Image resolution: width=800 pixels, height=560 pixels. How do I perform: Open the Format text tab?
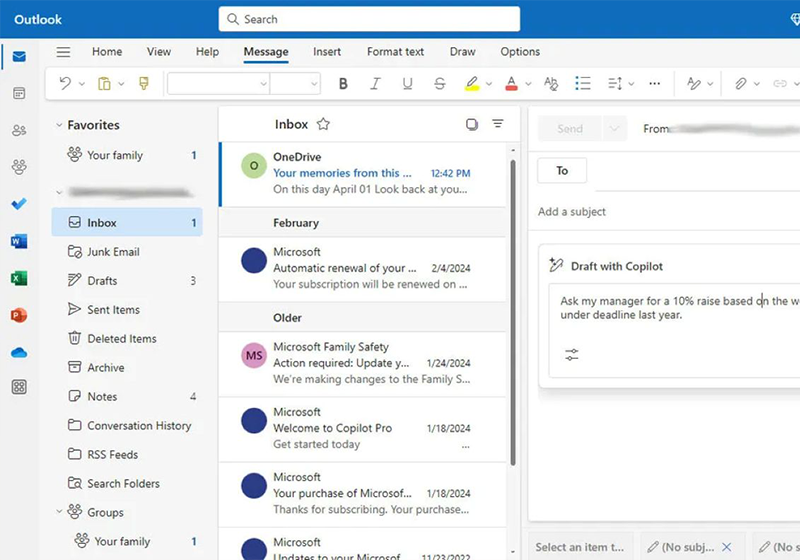pyautogui.click(x=395, y=52)
